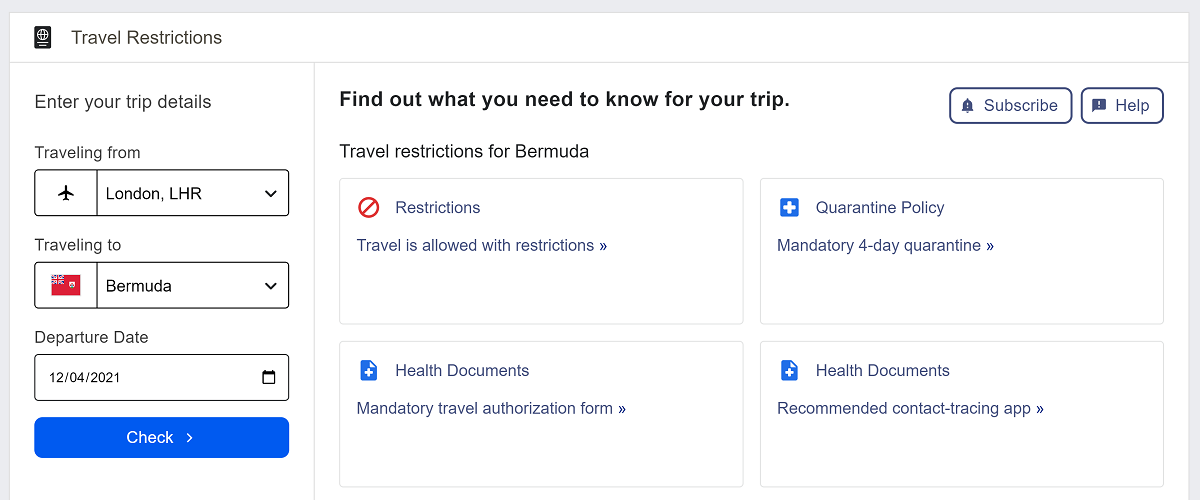Screen dimensions: 1200x500
Task: Open 'Mandatory 4-day quarantine' link
Action: click(x=885, y=246)
